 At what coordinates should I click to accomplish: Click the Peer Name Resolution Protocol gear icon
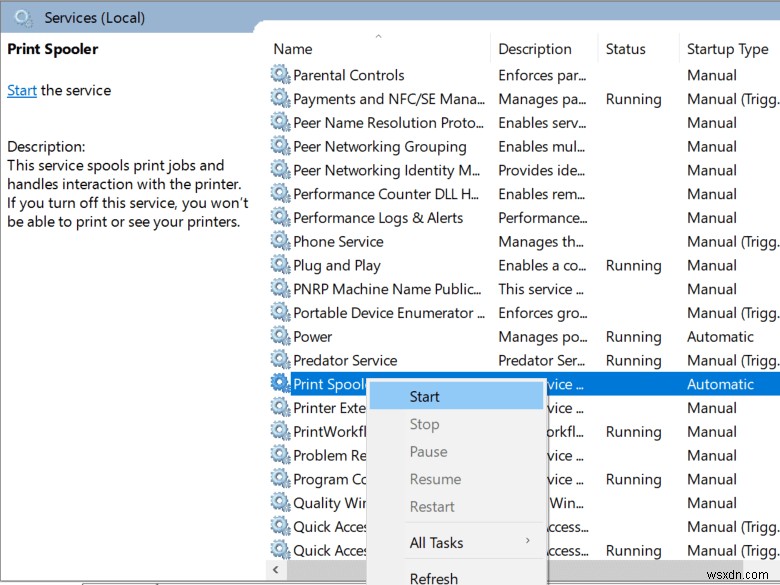[281, 122]
